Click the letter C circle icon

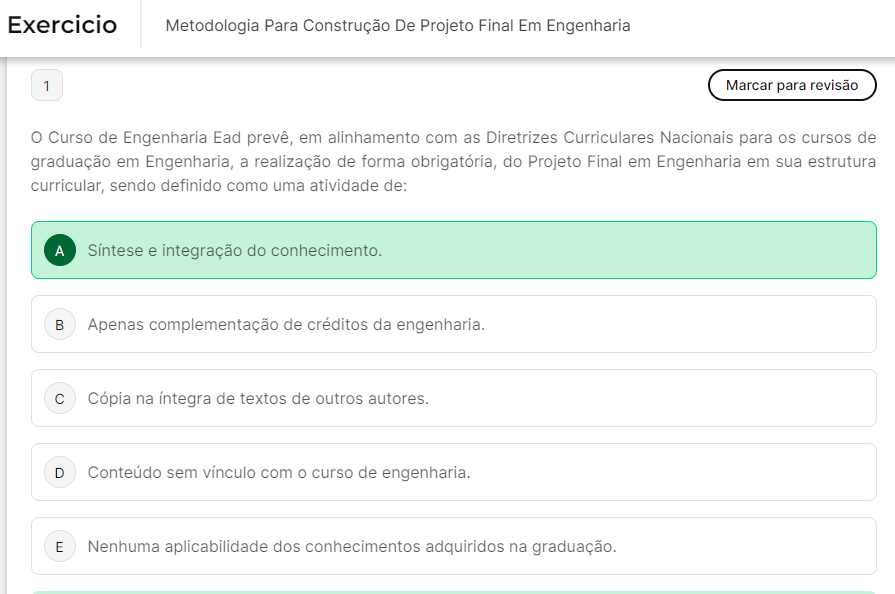(60, 398)
